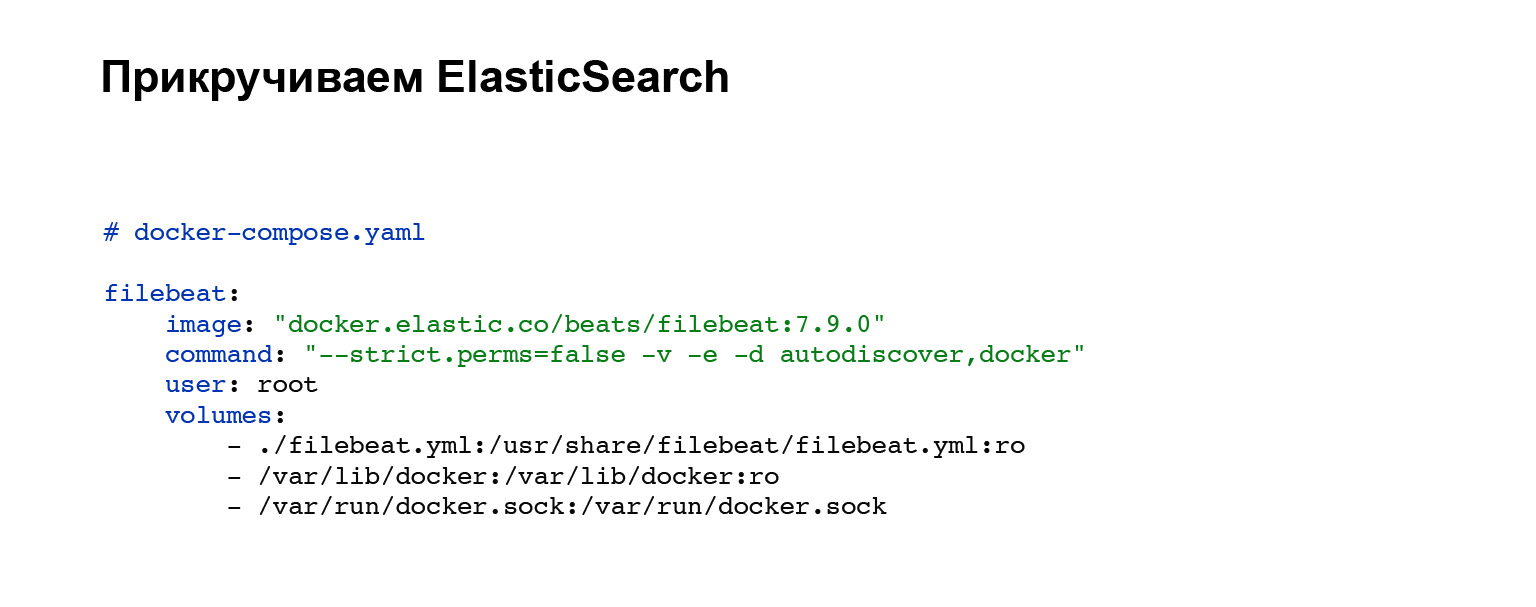Click the "user" key
The image size is (1536, 607).
click(x=195, y=385)
